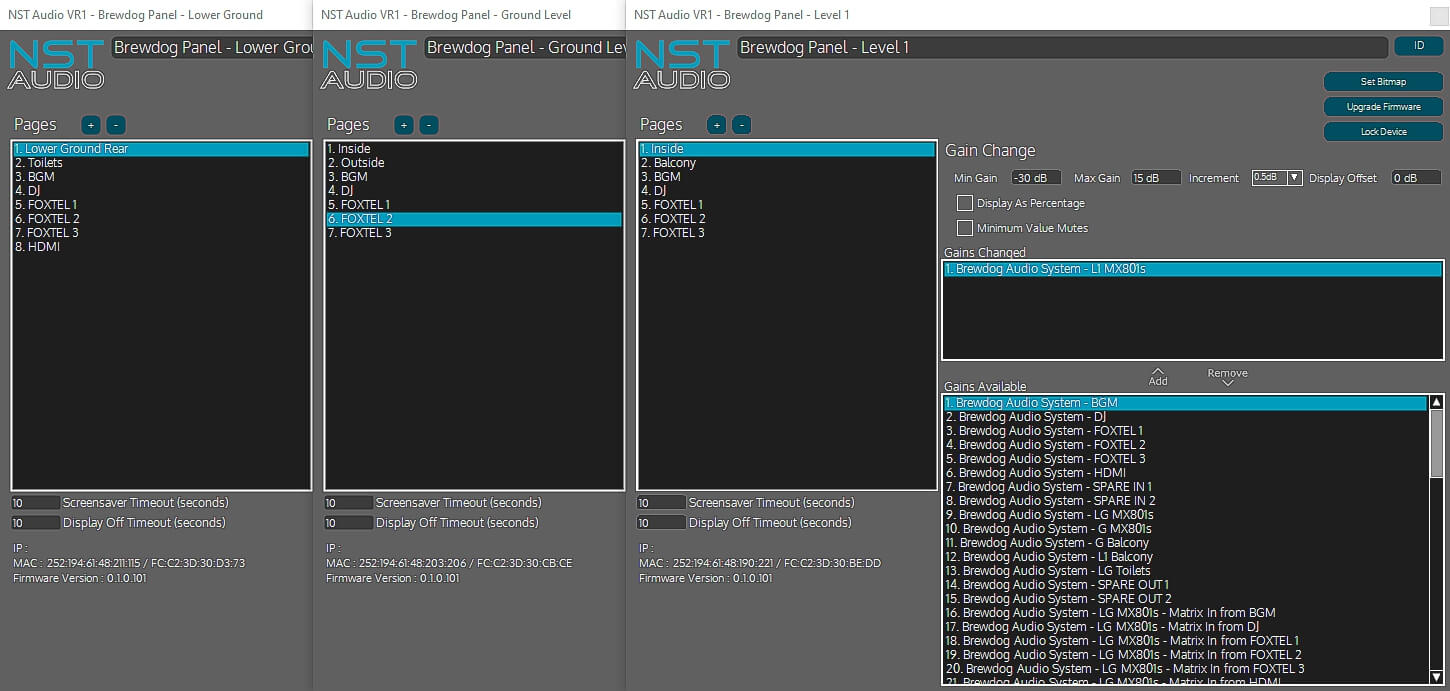The width and height of the screenshot is (1450, 691).
Task: Enable Minimum Value Mutes checkbox
Action: 965,228
